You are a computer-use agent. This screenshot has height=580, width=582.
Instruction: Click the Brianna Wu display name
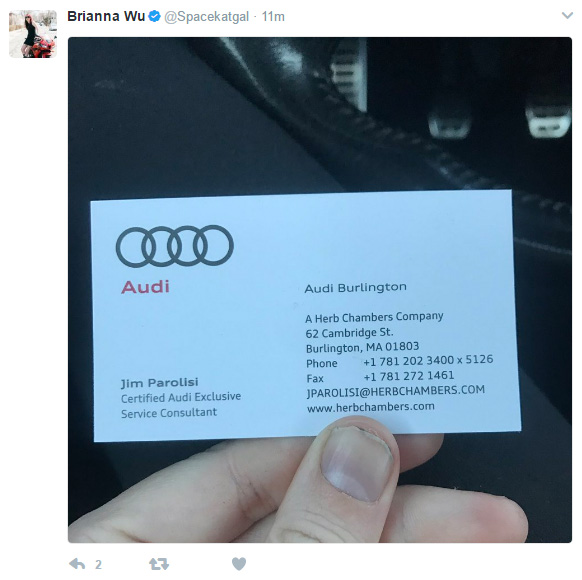(106, 16)
